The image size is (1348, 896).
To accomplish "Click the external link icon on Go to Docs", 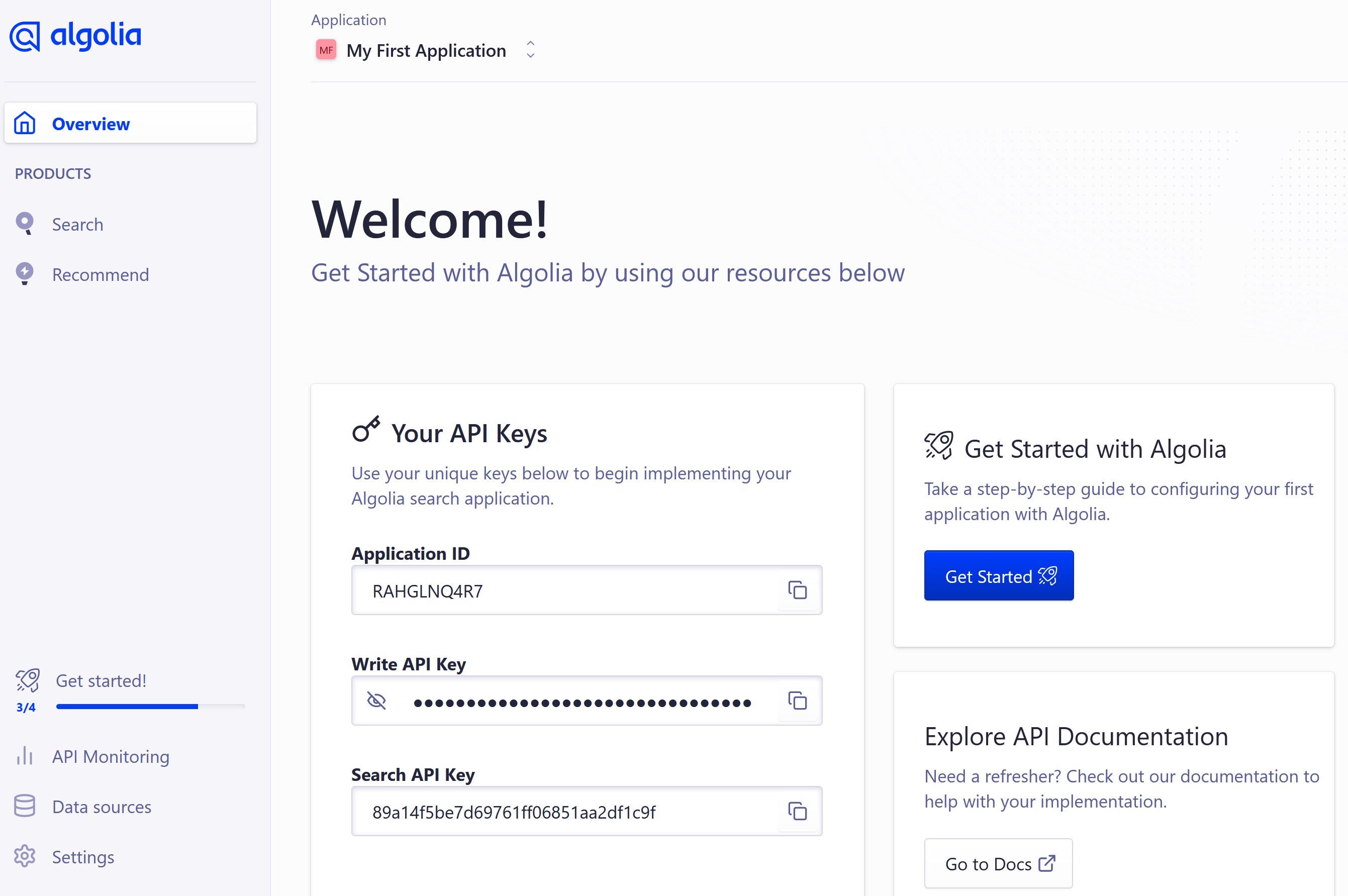I will [1046, 863].
